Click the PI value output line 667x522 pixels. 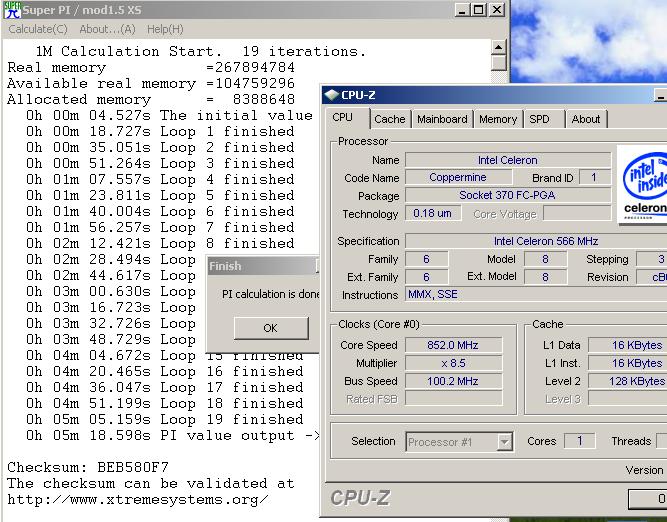point(172,436)
